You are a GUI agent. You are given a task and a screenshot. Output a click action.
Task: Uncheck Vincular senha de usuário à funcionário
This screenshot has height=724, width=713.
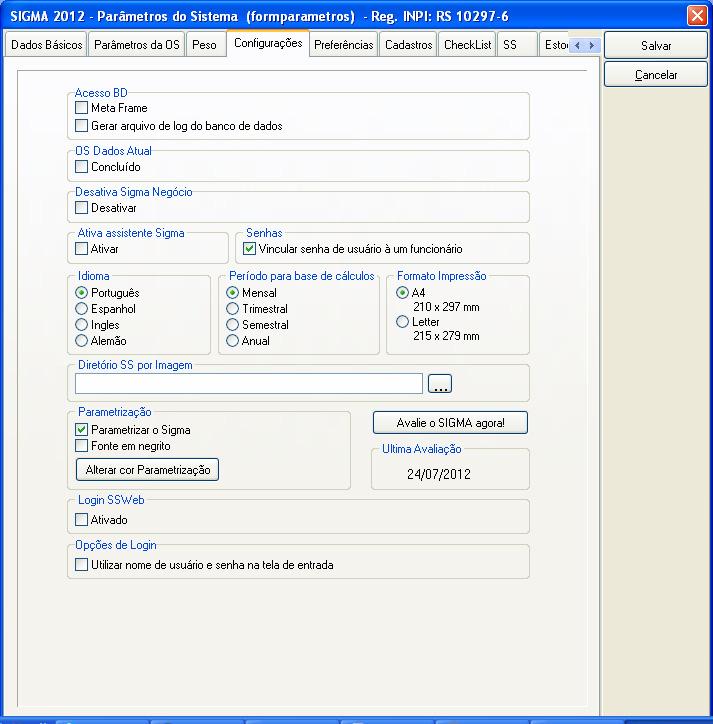tap(249, 248)
